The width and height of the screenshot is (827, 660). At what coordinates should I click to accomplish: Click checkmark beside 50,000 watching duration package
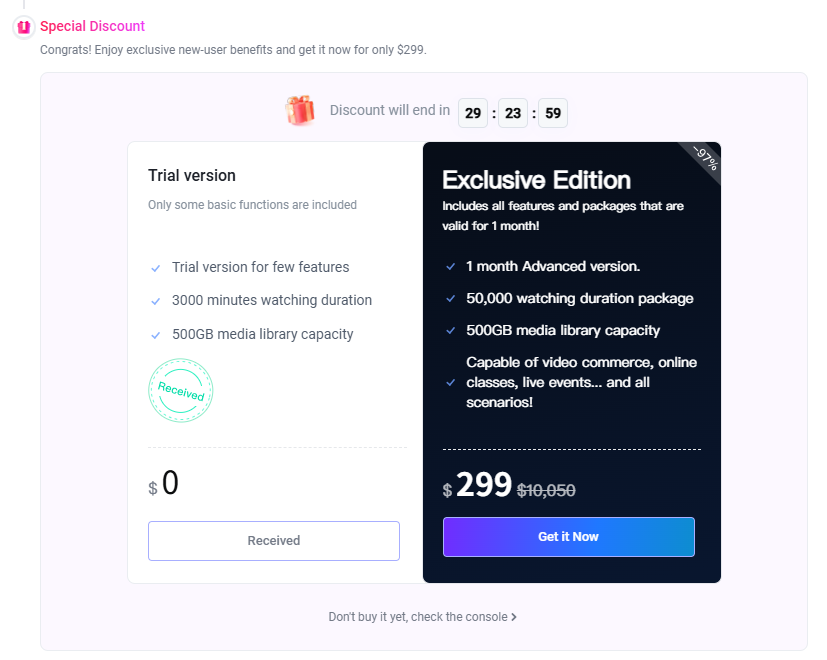click(450, 299)
